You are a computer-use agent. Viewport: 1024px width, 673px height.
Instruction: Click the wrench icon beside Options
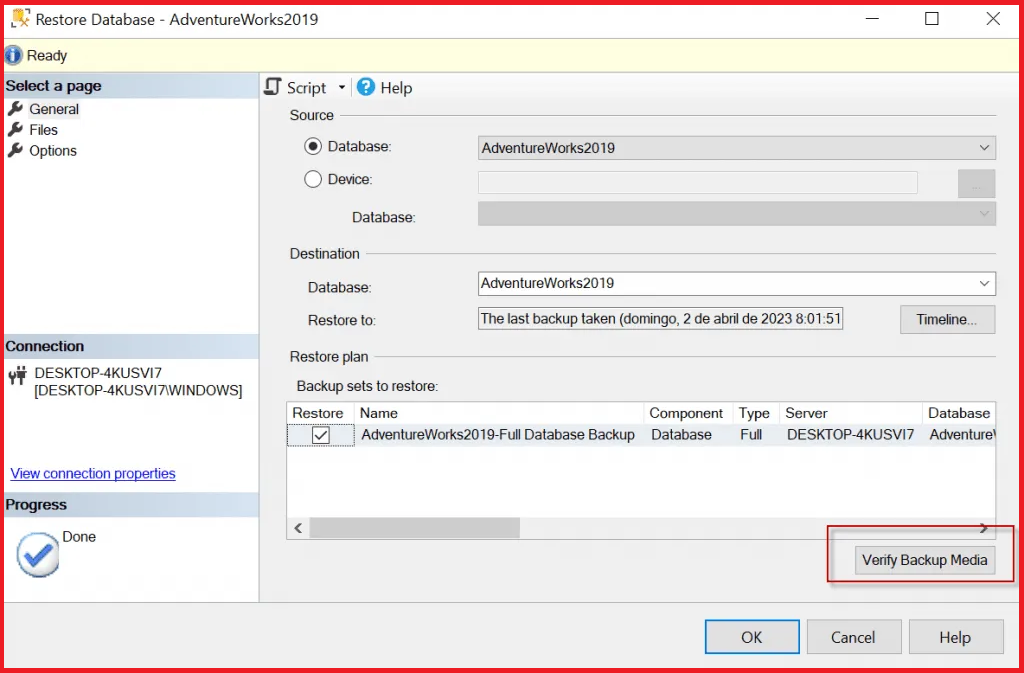(x=15, y=150)
